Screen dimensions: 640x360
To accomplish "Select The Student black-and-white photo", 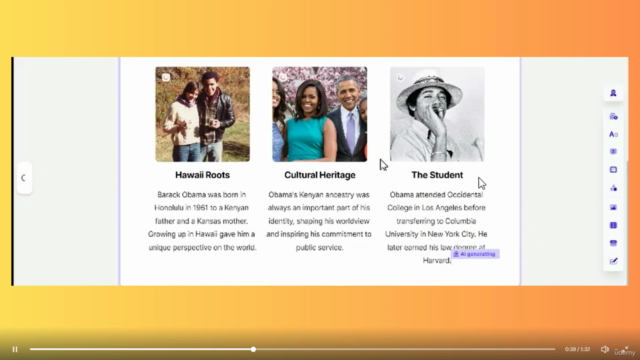I will click(x=437, y=114).
